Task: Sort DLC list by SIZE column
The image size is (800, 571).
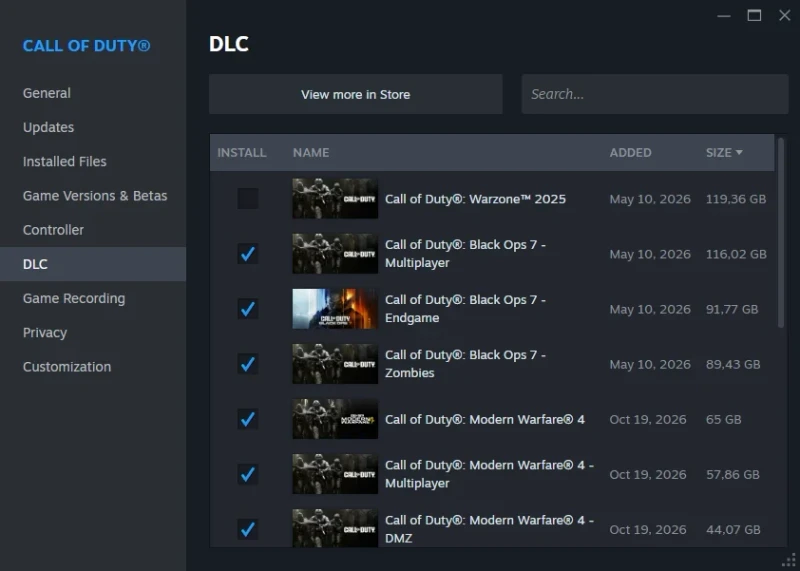Action: click(x=723, y=153)
